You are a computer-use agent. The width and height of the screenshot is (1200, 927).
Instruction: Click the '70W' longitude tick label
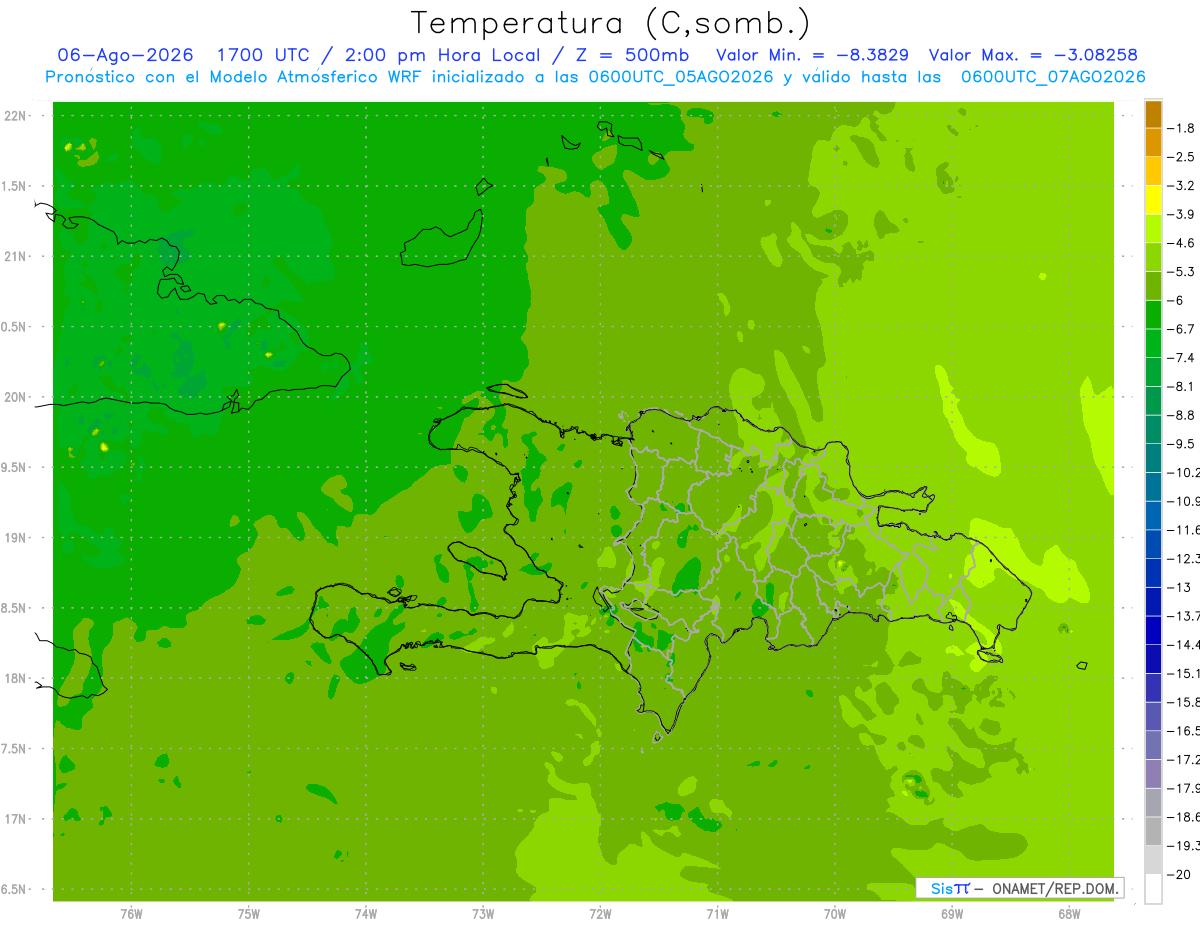click(x=835, y=914)
